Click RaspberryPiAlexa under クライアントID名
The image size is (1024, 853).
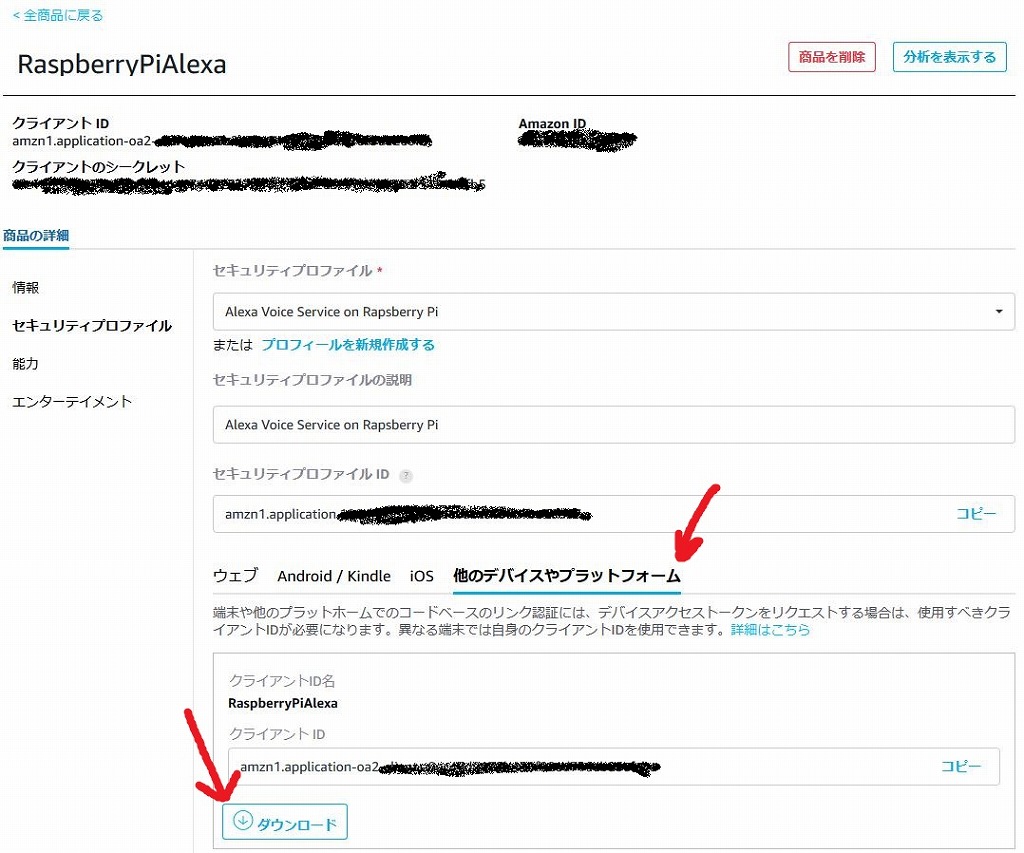[283, 703]
